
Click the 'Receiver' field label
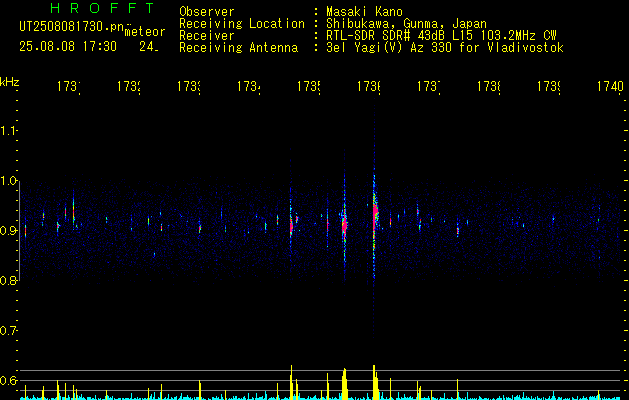pyautogui.click(x=207, y=36)
